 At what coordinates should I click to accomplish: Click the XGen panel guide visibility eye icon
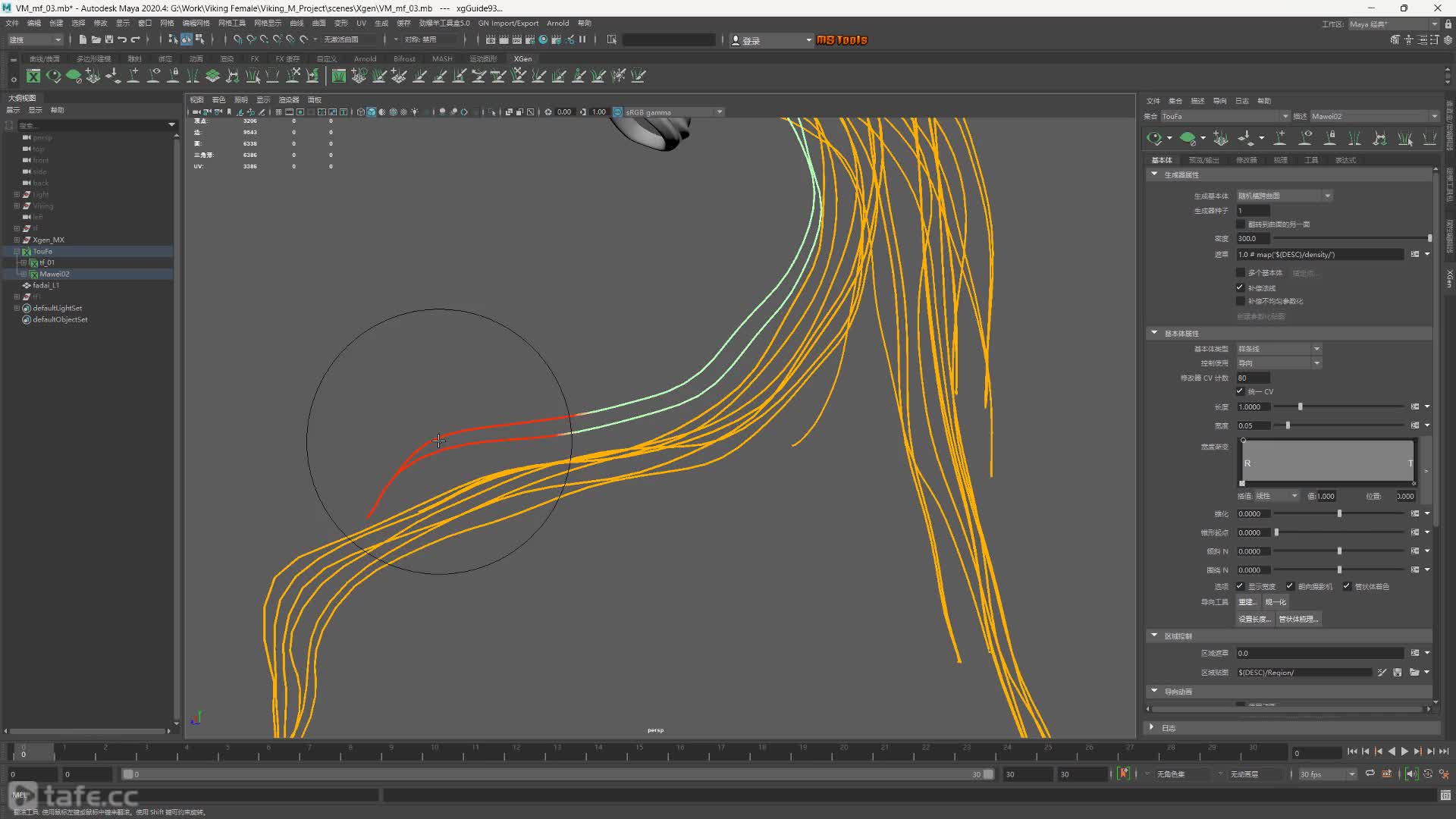(x=1305, y=138)
